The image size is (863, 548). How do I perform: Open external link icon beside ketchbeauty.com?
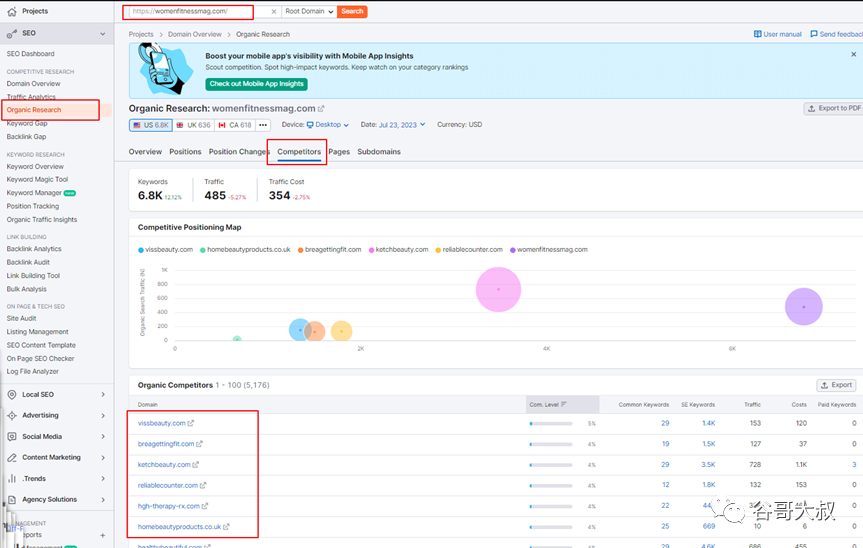(195, 465)
